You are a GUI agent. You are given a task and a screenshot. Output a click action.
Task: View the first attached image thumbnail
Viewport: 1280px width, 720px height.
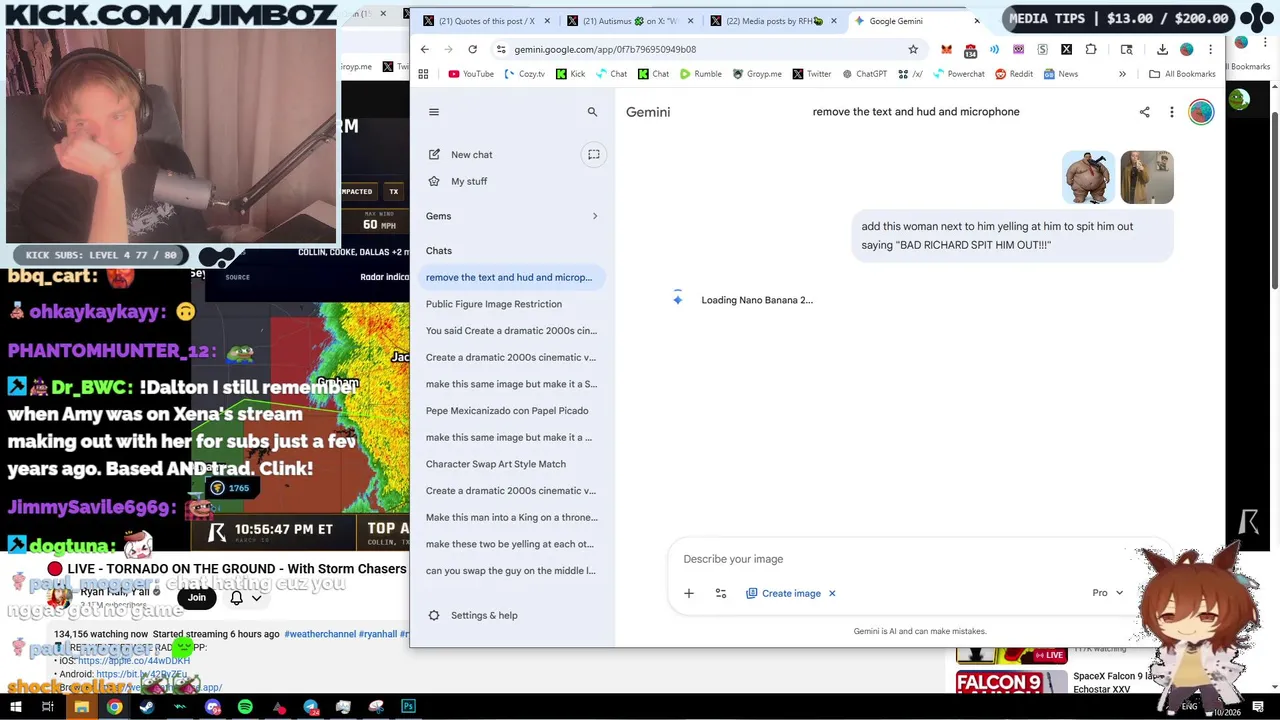pyautogui.click(x=1088, y=177)
